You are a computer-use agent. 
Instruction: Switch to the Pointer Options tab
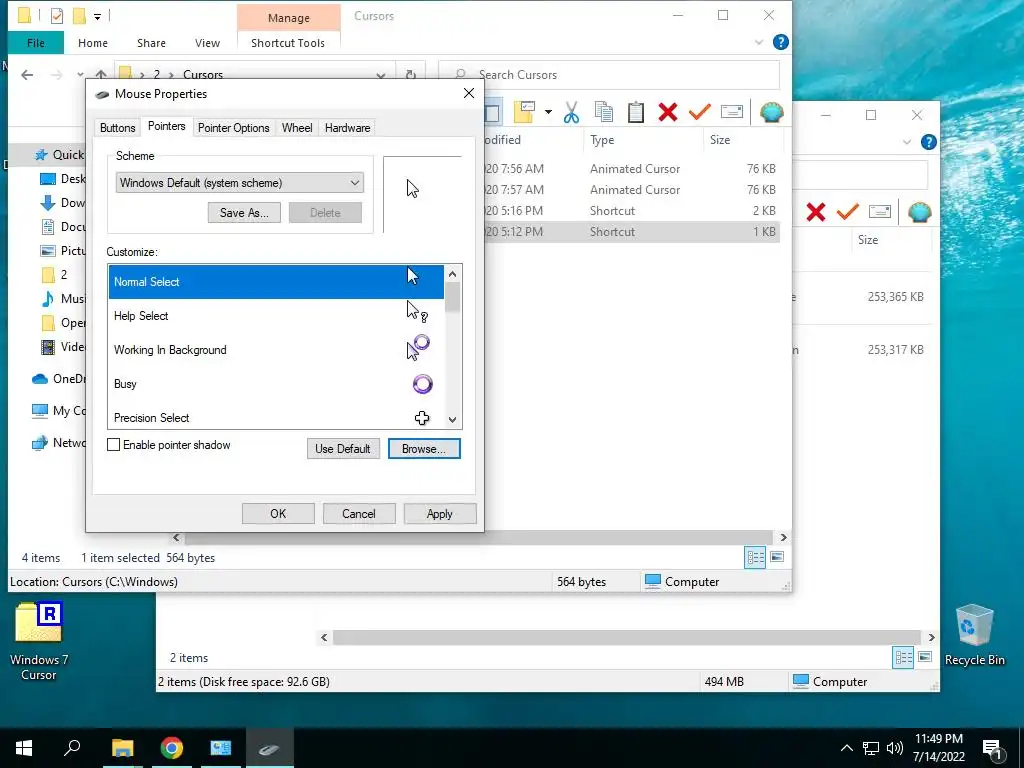[234, 128]
